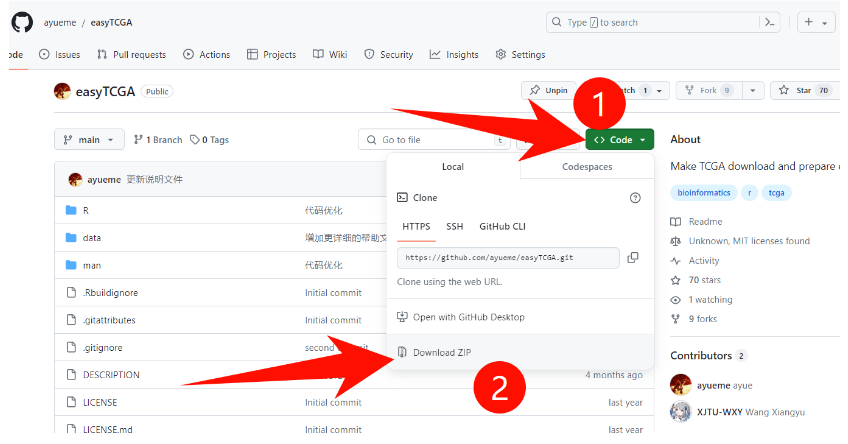The height and width of the screenshot is (444, 848).
Task: Click the r topic tag
Action: point(749,193)
